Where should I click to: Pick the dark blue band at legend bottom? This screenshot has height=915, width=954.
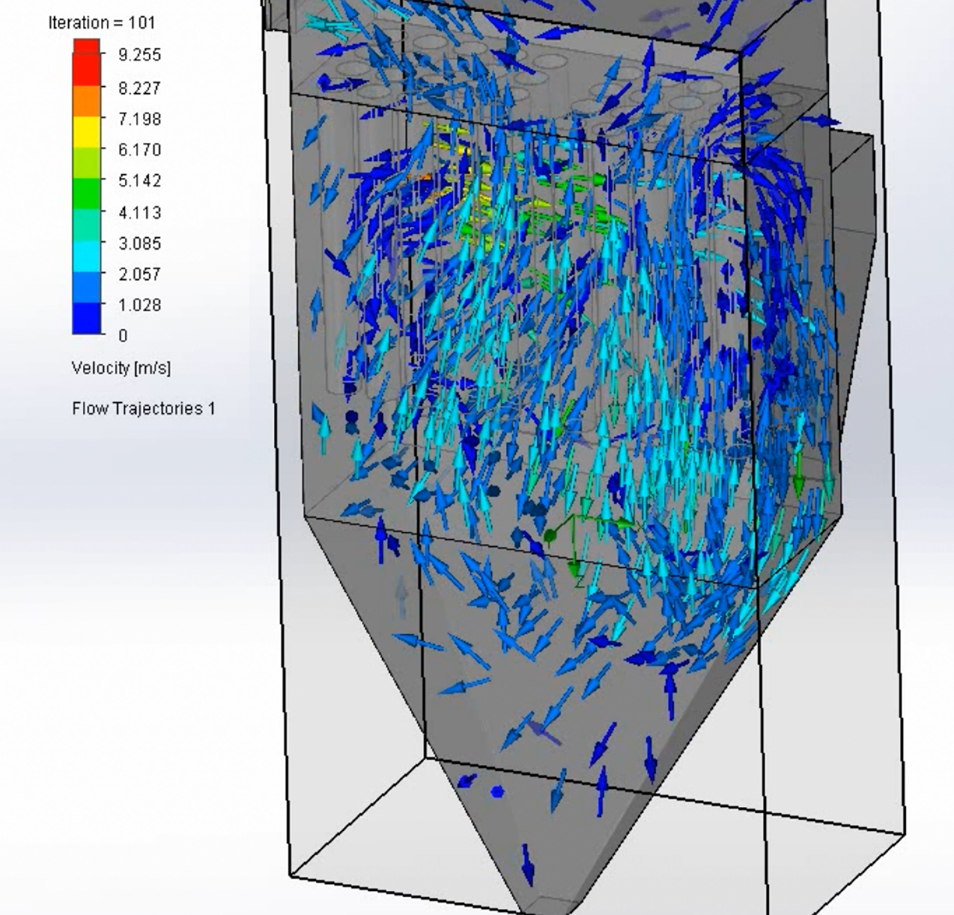click(x=86, y=320)
